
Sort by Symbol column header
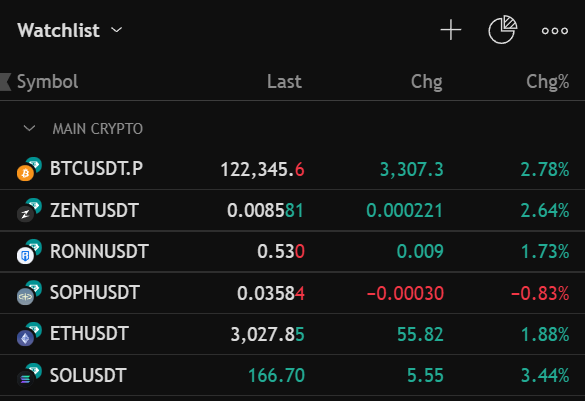coord(48,82)
